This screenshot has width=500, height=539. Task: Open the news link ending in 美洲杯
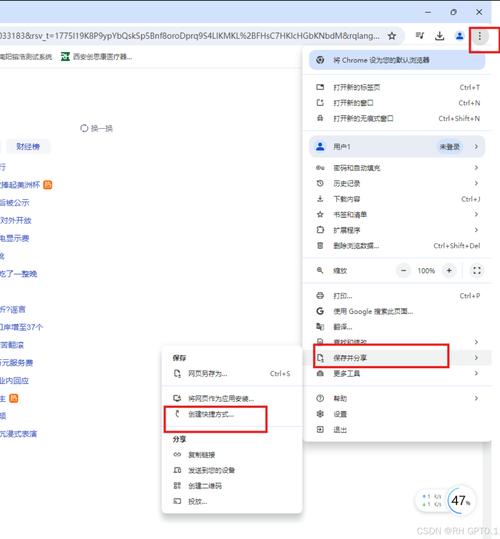20,185
